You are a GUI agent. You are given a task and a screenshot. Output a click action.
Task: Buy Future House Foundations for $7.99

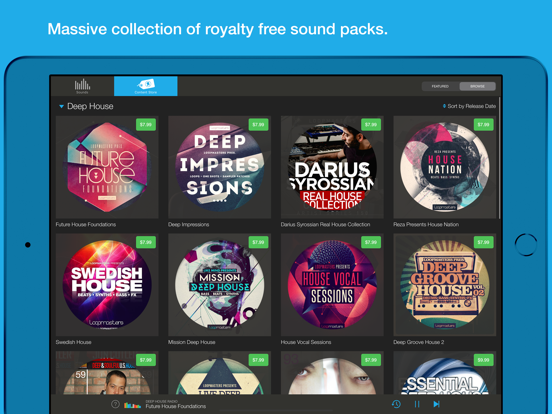(146, 125)
